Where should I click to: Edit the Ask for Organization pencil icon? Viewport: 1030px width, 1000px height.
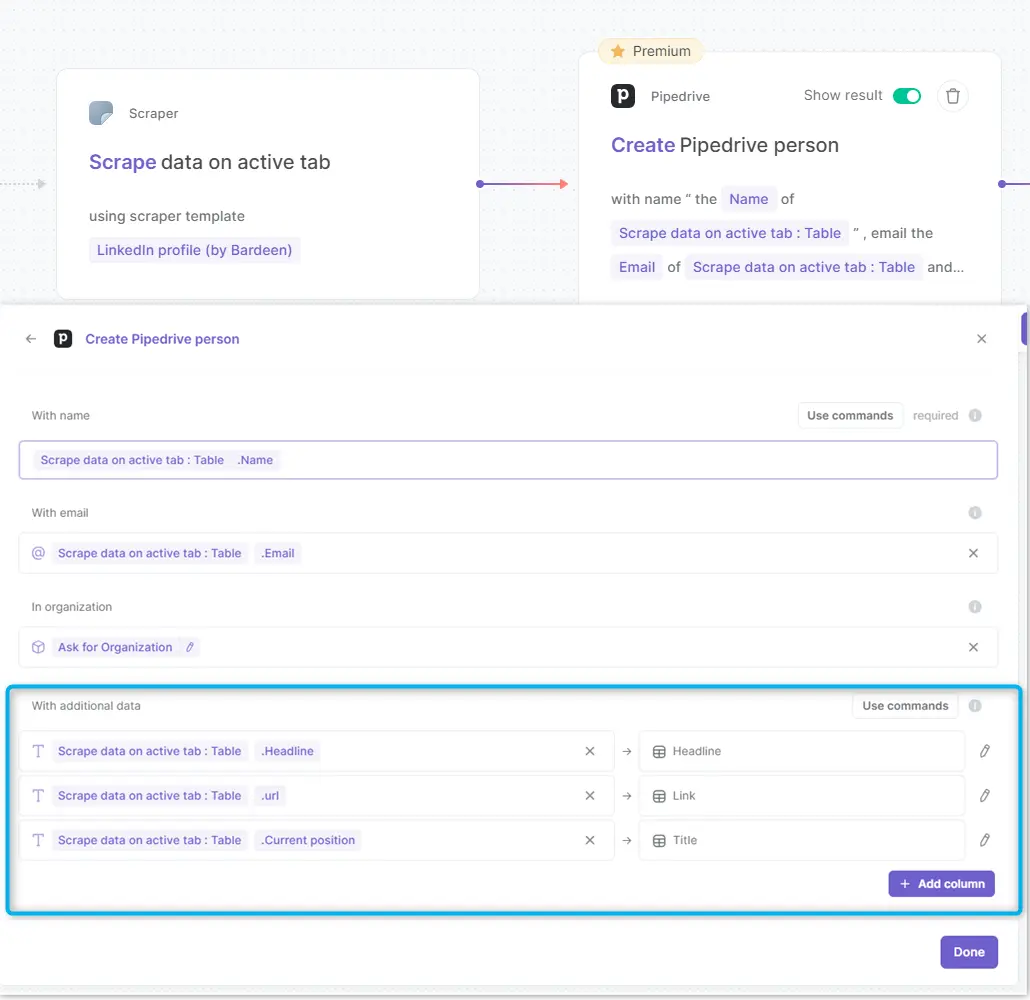tap(189, 647)
